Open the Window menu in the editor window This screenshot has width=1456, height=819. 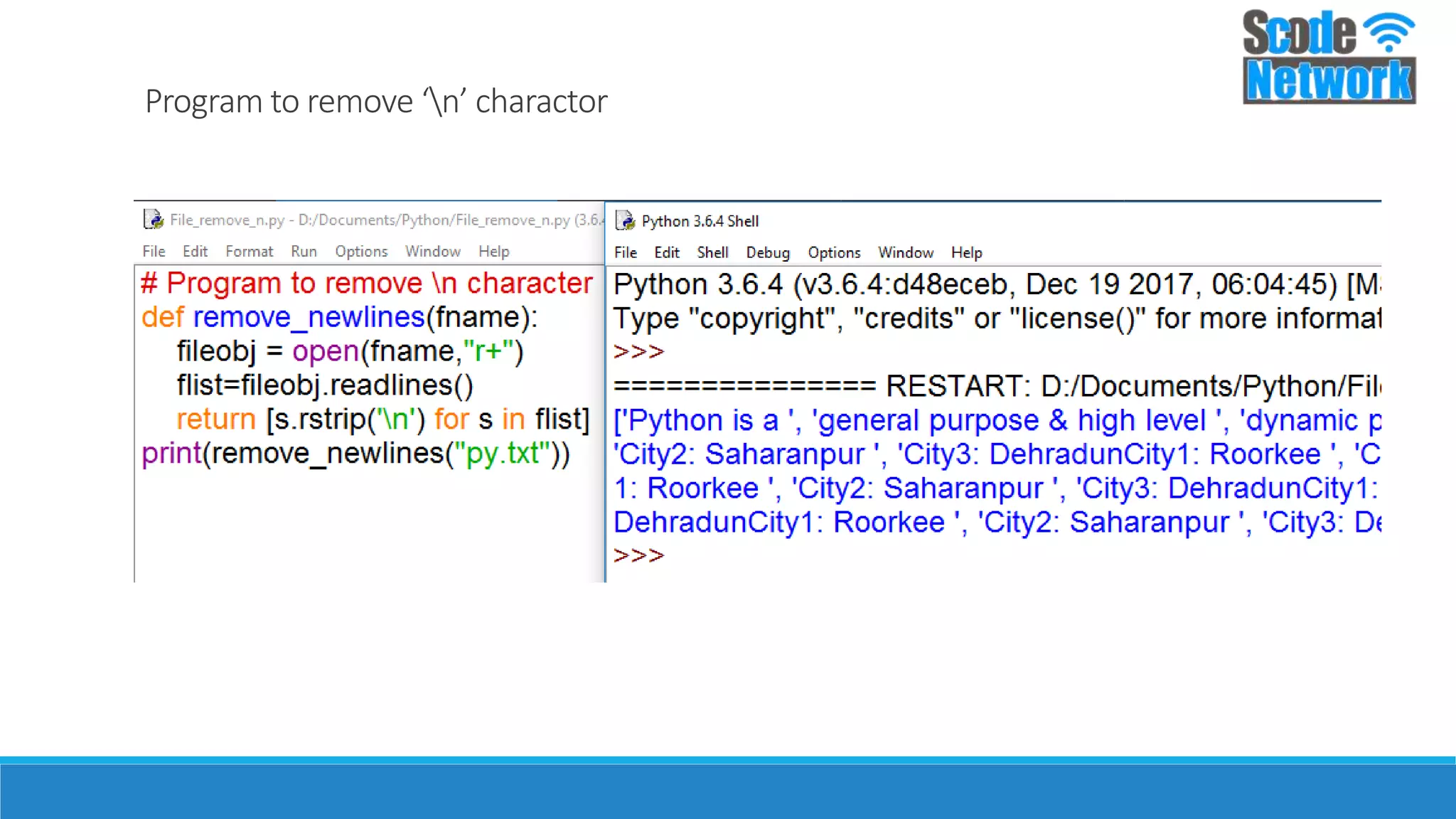point(432,251)
